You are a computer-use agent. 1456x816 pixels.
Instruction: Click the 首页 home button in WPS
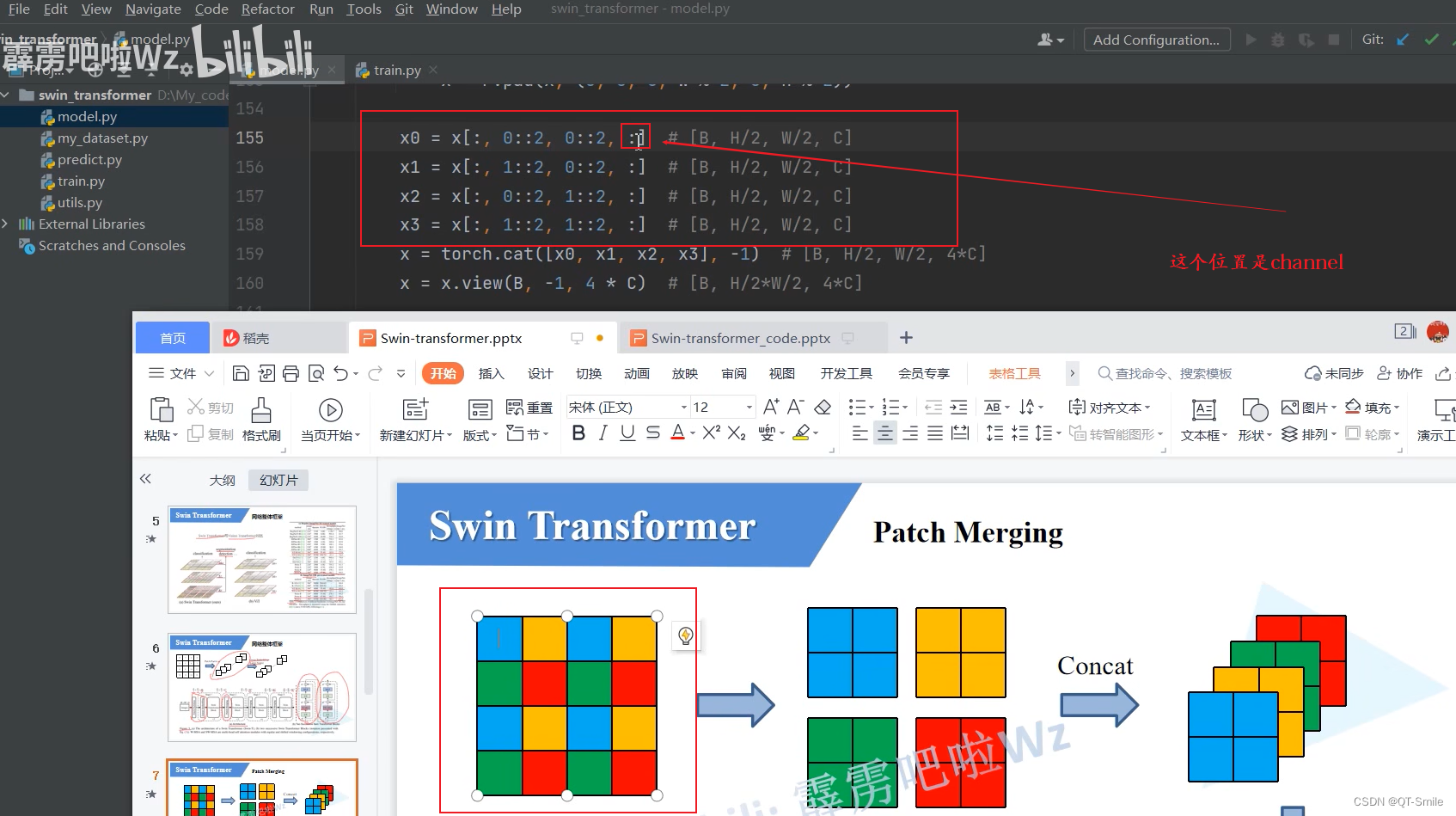click(173, 338)
